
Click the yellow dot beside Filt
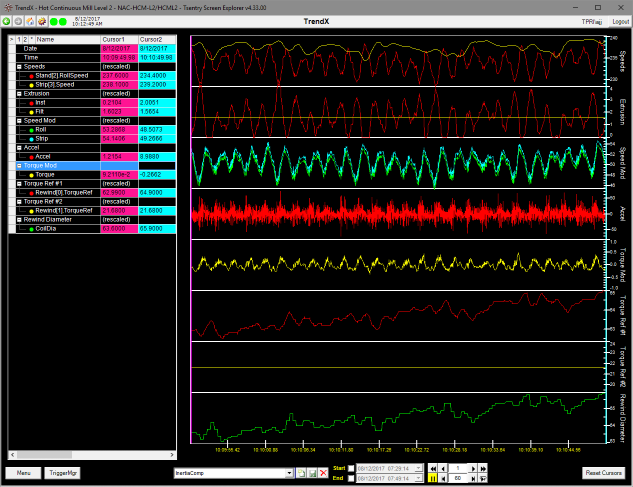(x=31, y=112)
